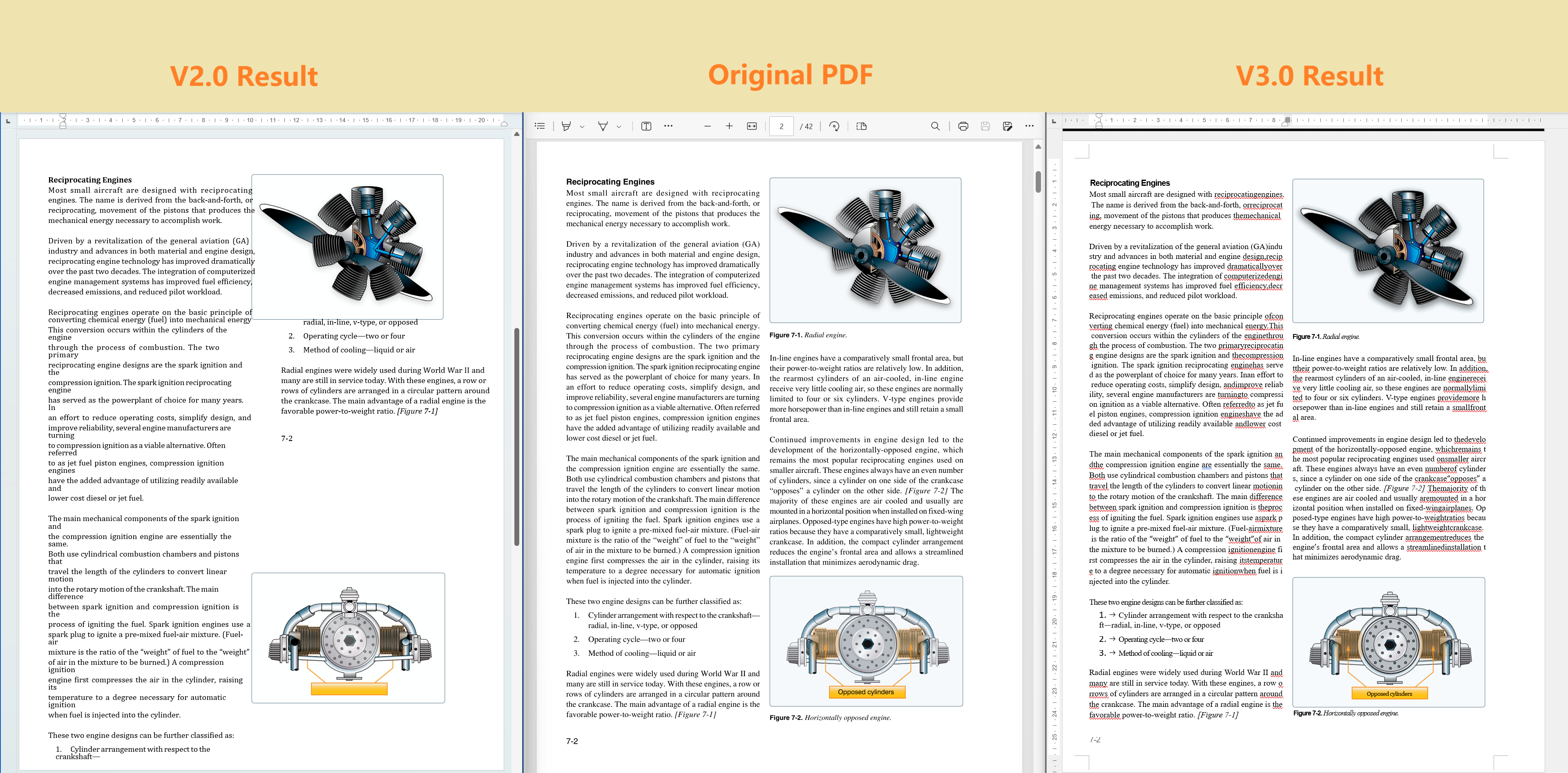Viewport: 1568px width, 773px height.
Task: Open the PDF viewer overflow menu
Action: (1029, 126)
